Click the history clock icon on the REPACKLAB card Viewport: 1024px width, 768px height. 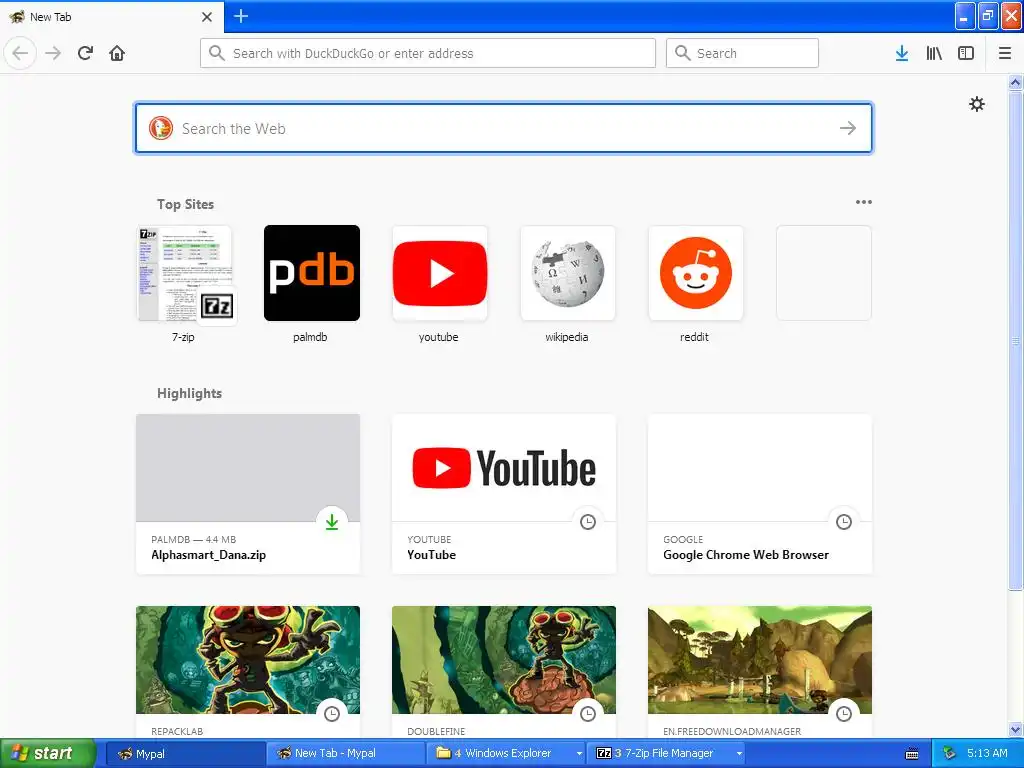coord(332,714)
